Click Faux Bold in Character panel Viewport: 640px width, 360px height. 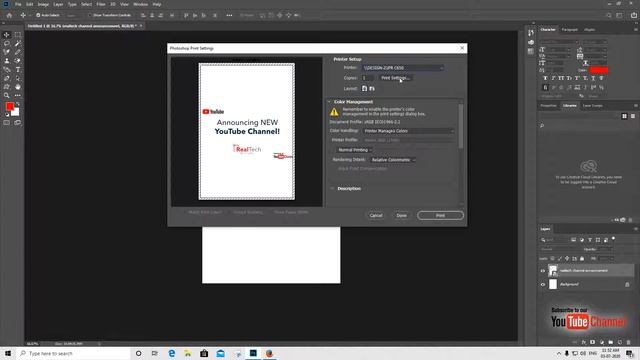pyautogui.click(x=545, y=78)
